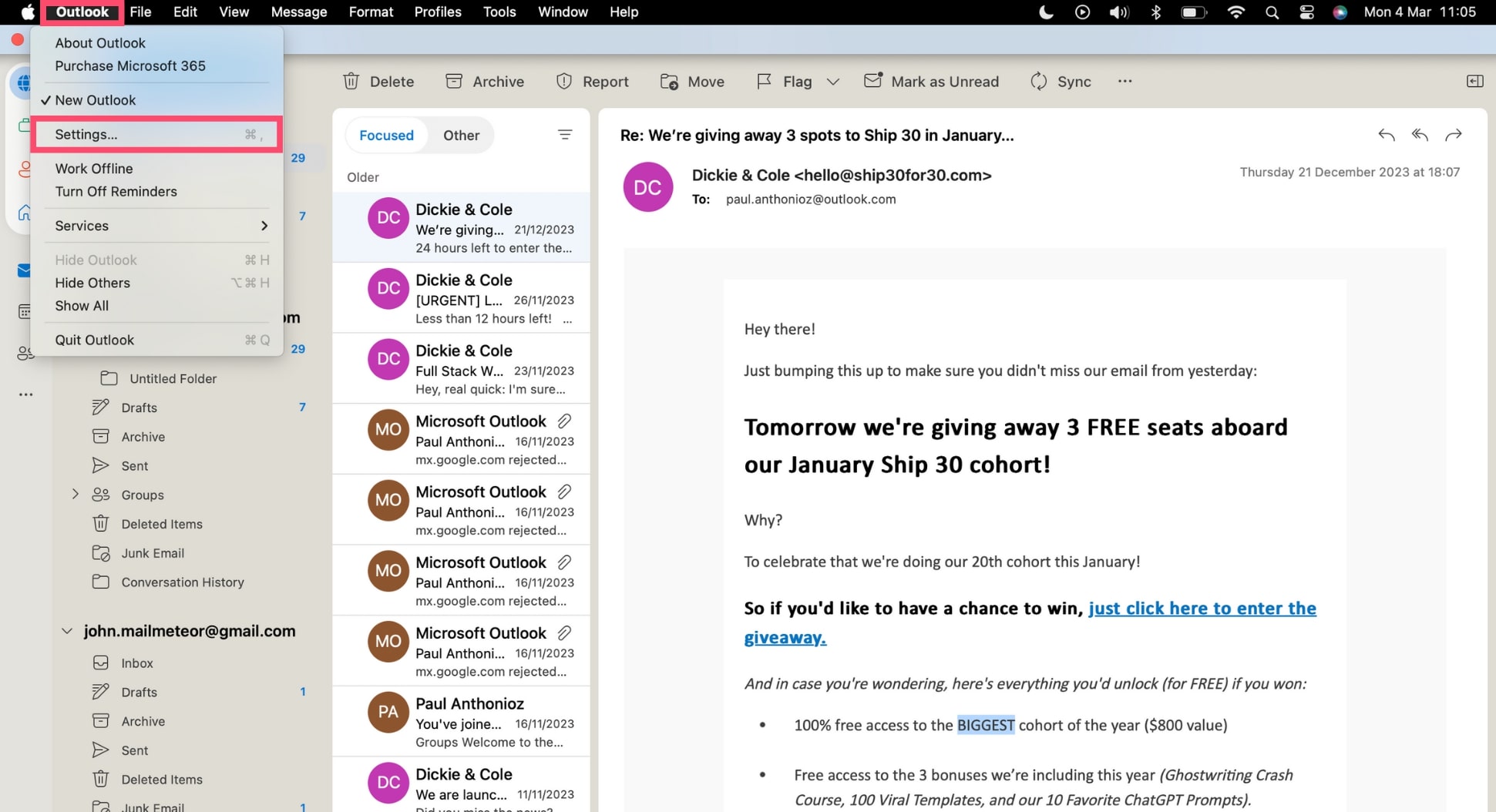Open the Profiles menu
Image resolution: width=1496 pixels, height=812 pixels.
[438, 12]
